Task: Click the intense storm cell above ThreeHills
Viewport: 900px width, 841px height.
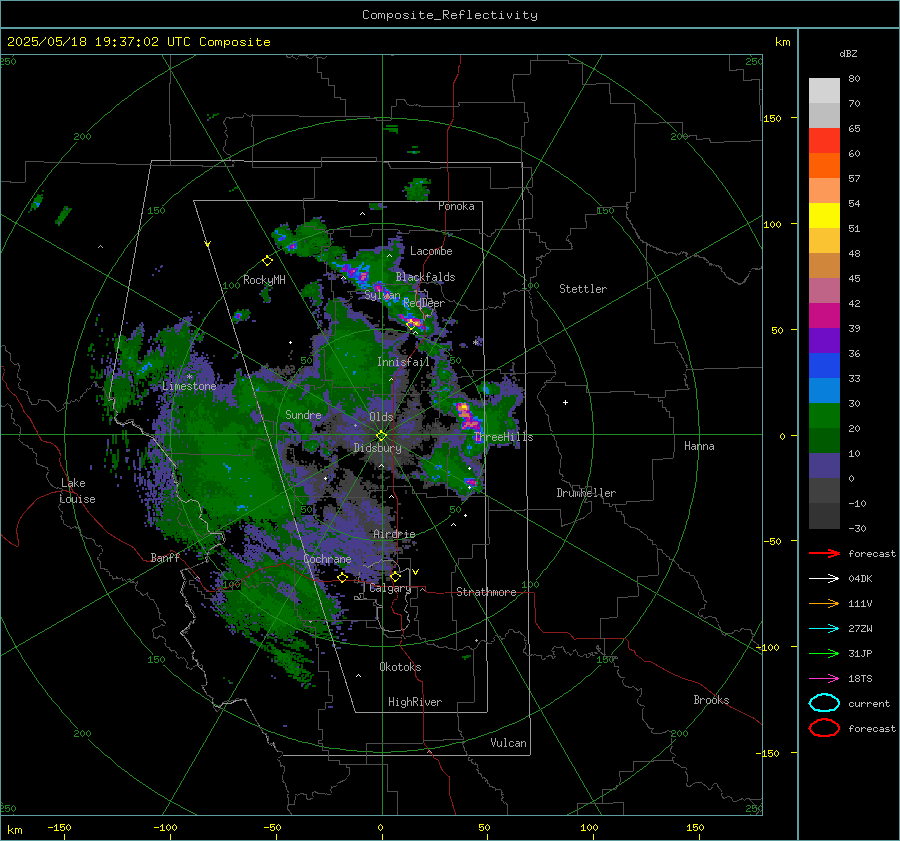Action: [x=468, y=417]
